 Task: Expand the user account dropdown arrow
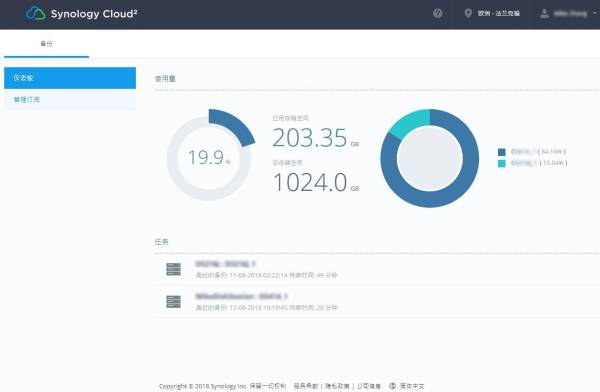(x=595, y=13)
